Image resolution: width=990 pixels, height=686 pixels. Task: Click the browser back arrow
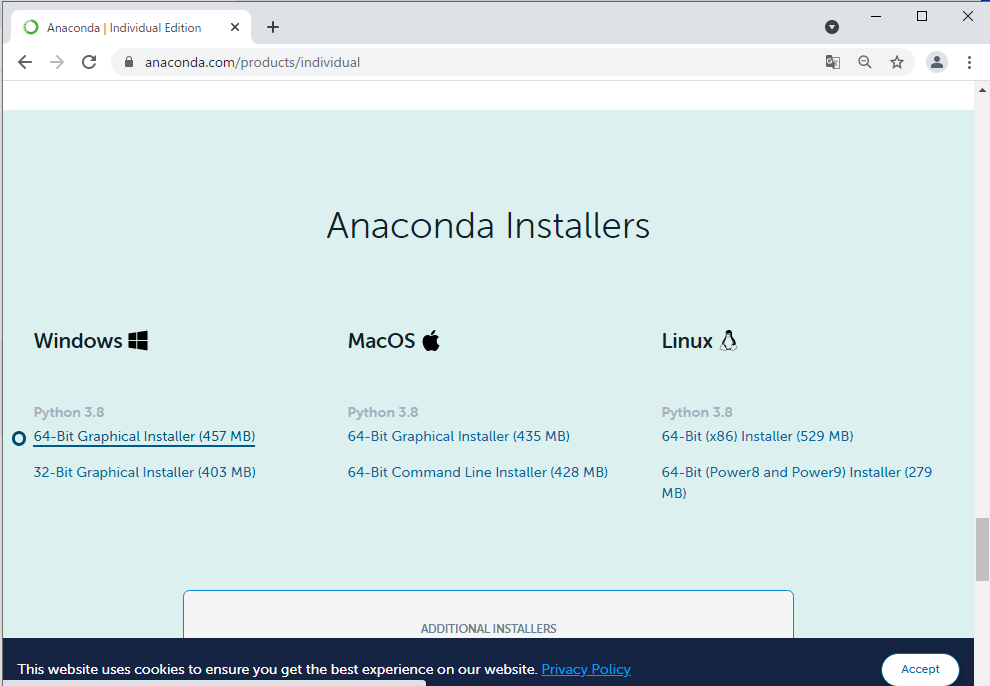coord(25,62)
